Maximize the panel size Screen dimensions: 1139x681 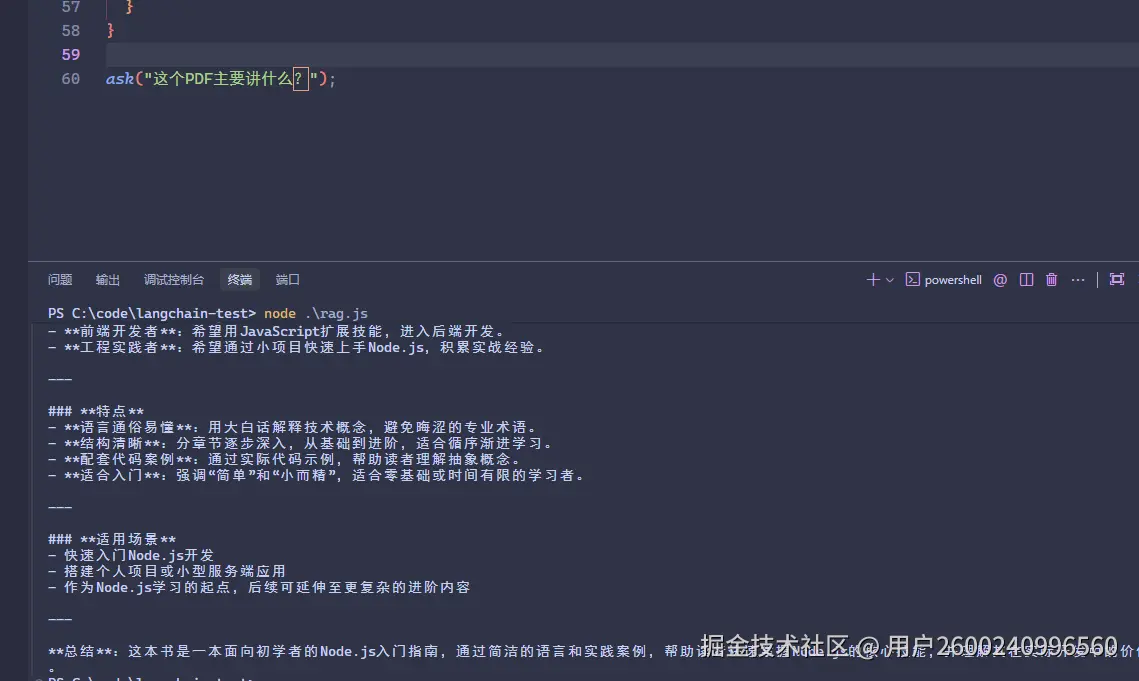tap(1117, 280)
